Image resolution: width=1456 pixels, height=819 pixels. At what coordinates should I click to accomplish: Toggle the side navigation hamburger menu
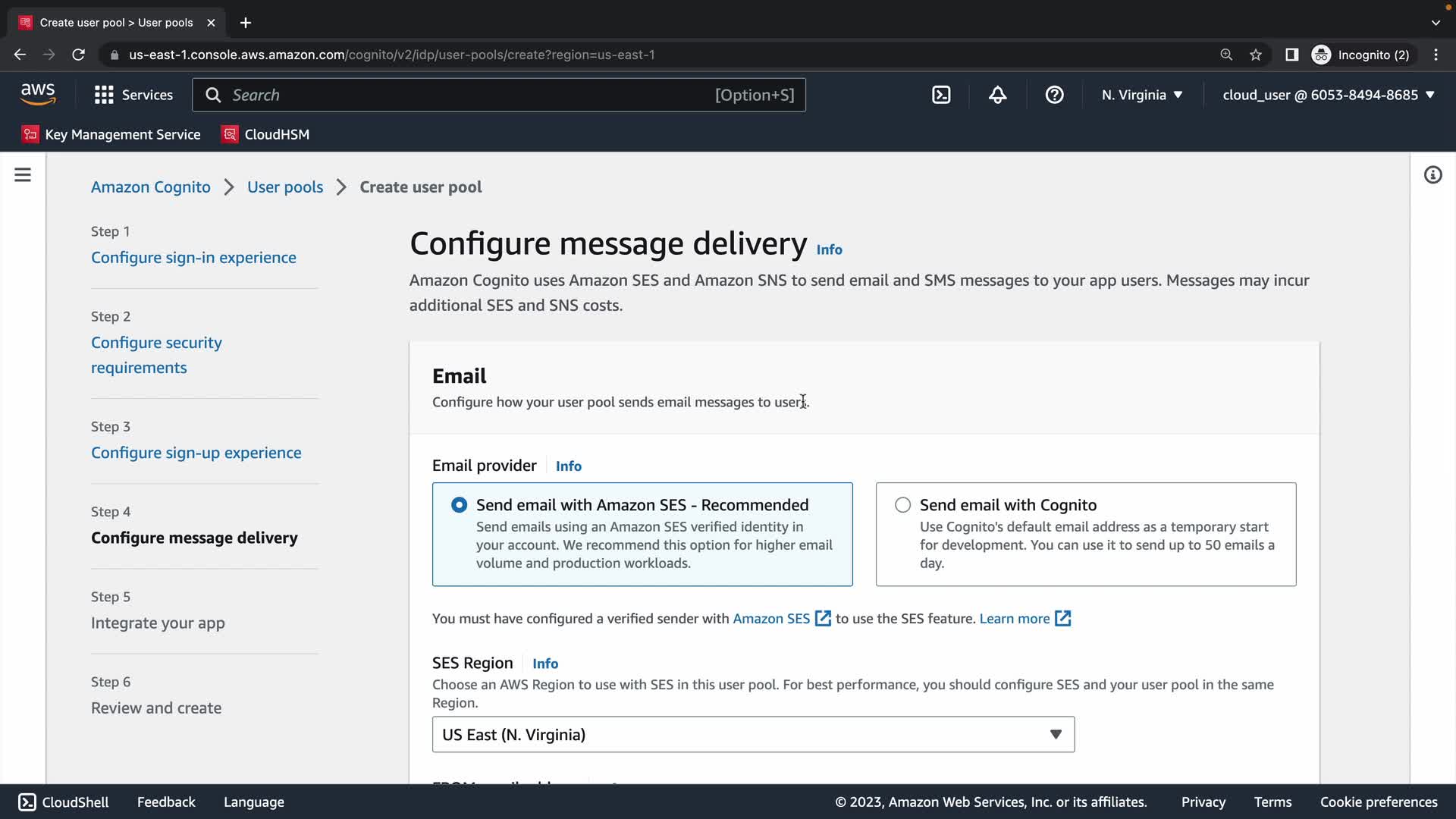coord(23,175)
